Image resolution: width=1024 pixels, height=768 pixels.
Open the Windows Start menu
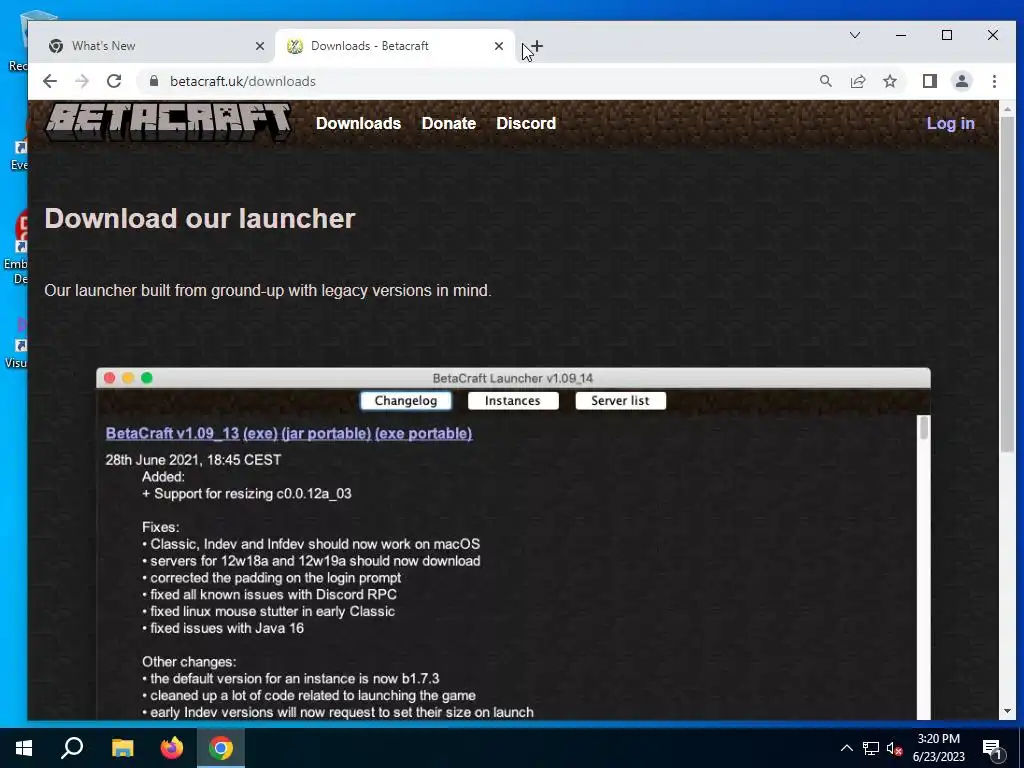[x=24, y=748]
